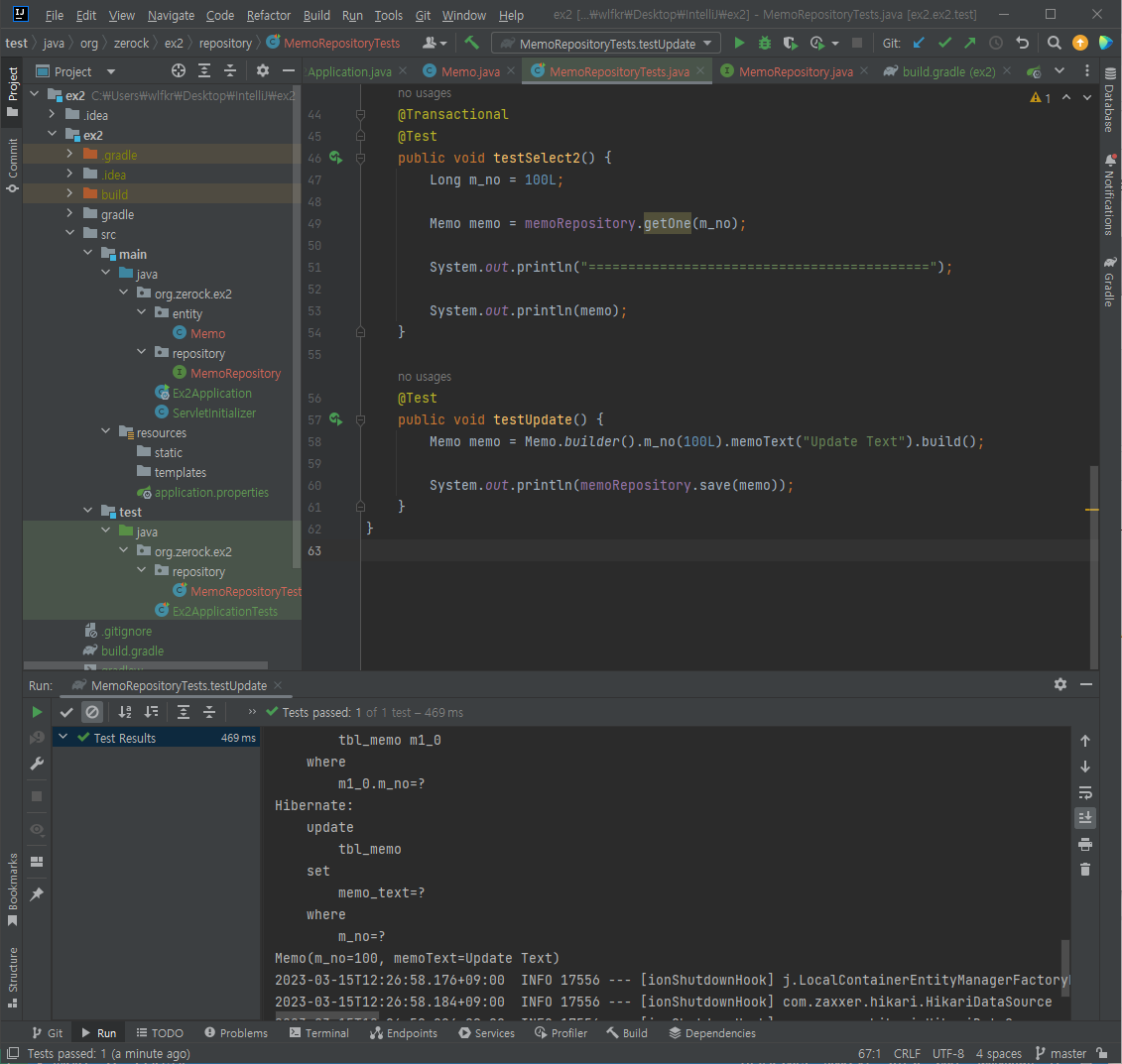Open the Navigate menu
This screenshot has height=1064, width=1122.
point(171,15)
